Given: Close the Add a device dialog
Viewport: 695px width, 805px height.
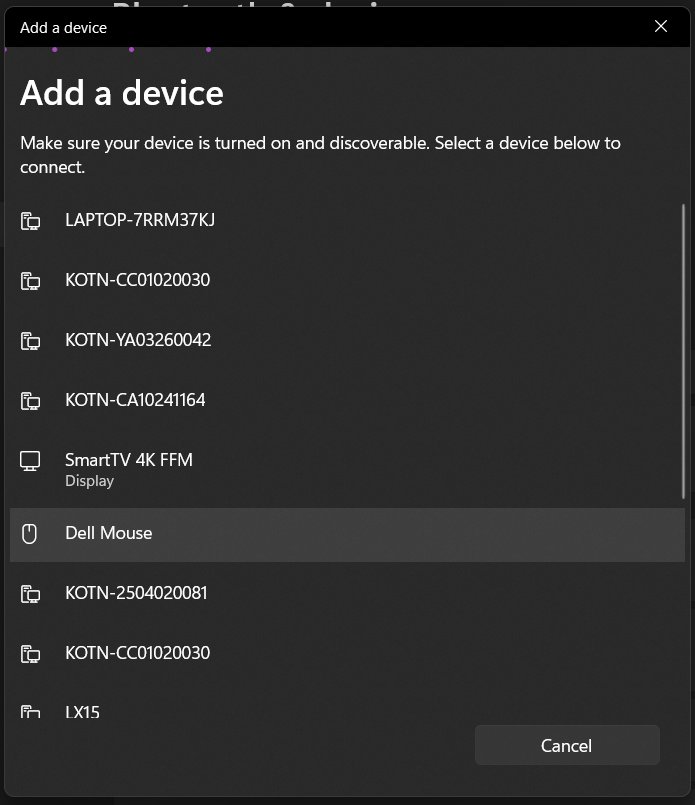Looking at the screenshot, I should (660, 27).
